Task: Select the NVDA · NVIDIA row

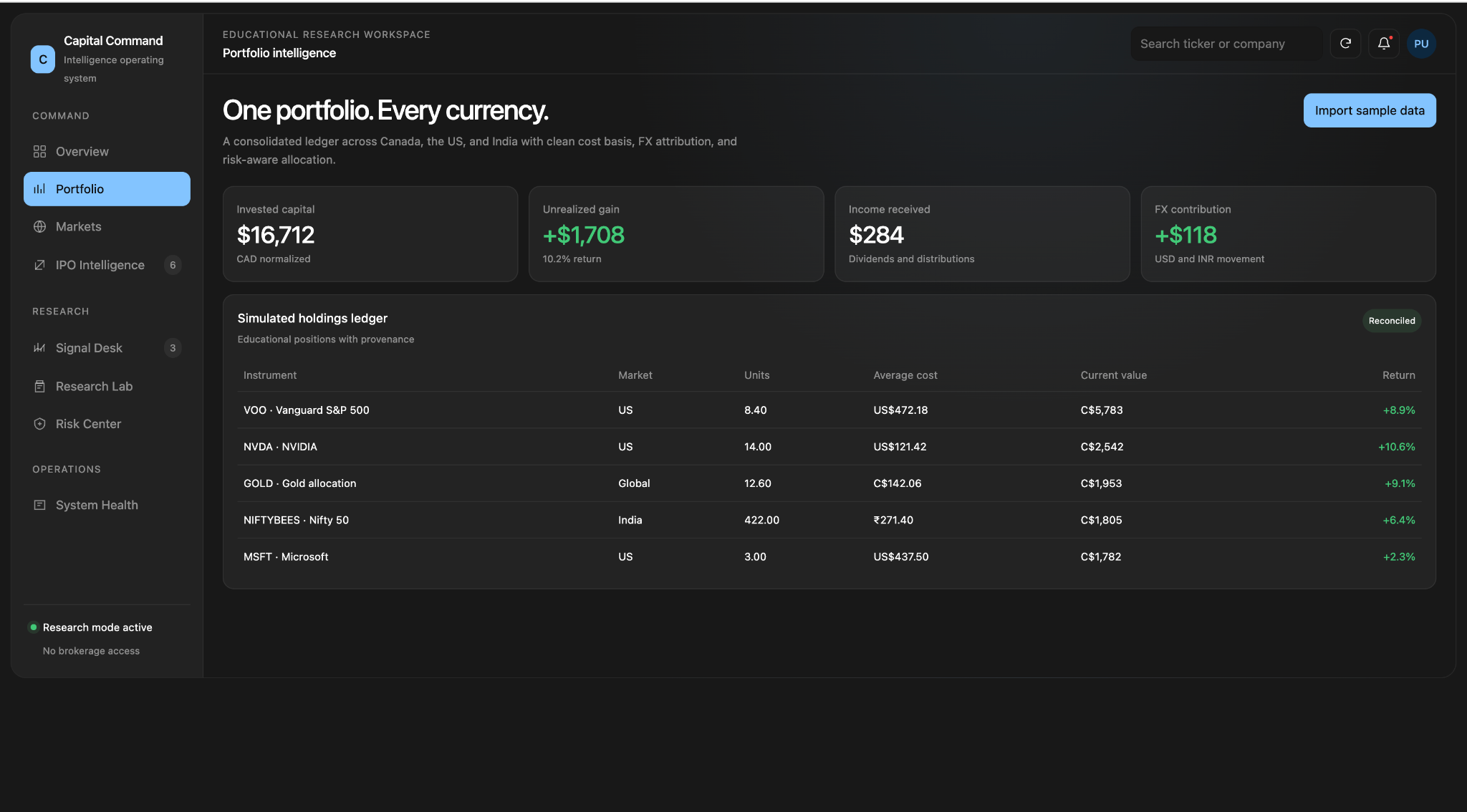Action: click(x=829, y=447)
